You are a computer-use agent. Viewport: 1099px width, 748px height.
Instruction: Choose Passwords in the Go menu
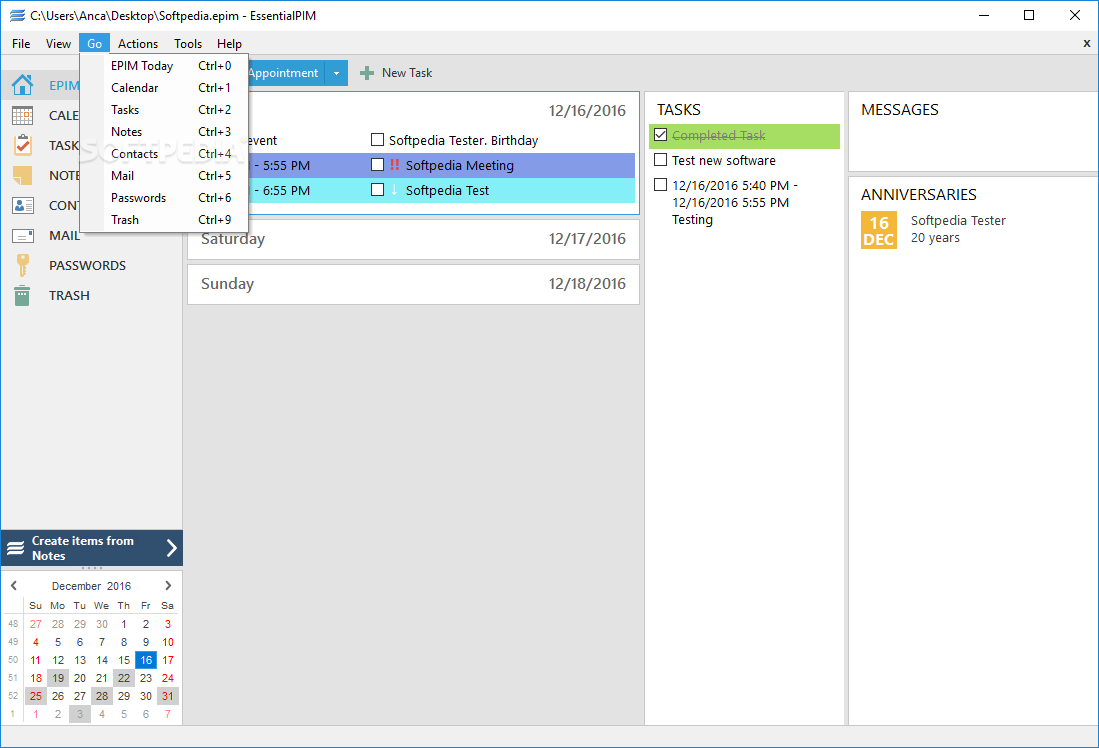tap(164, 198)
